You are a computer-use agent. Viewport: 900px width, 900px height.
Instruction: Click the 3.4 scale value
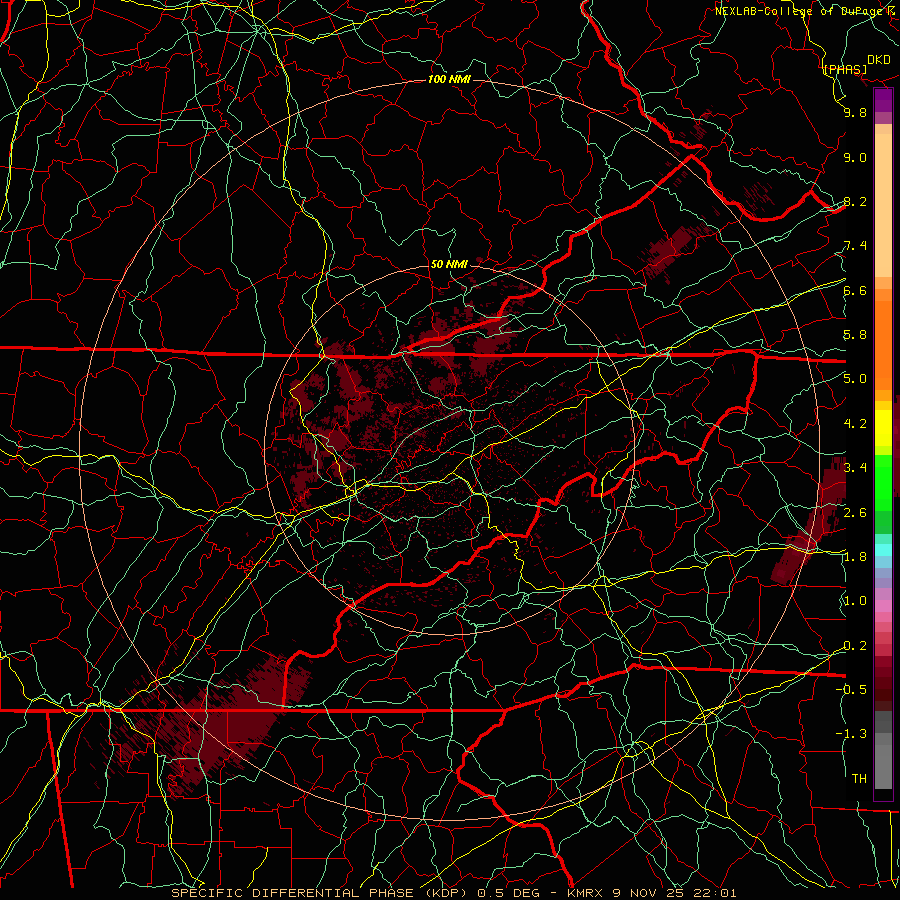(855, 467)
